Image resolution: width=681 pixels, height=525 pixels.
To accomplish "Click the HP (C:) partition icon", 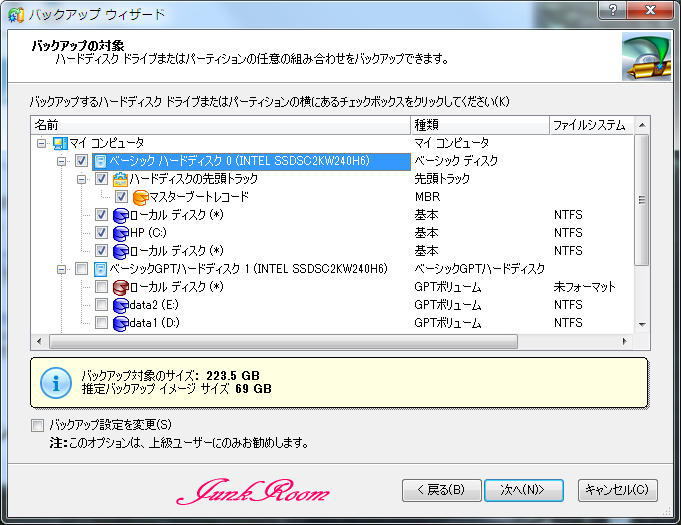I will pyautogui.click(x=120, y=233).
